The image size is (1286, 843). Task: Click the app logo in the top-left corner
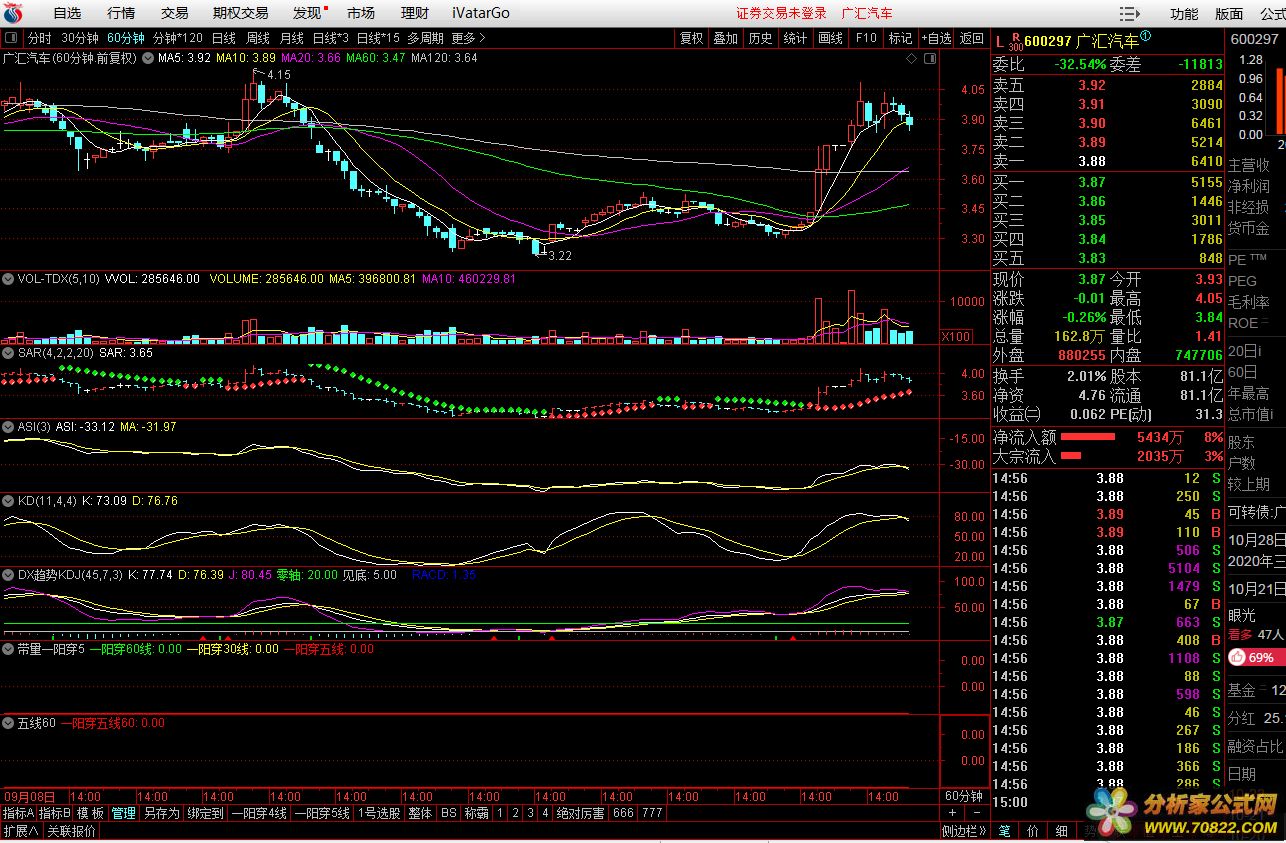(x=13, y=13)
